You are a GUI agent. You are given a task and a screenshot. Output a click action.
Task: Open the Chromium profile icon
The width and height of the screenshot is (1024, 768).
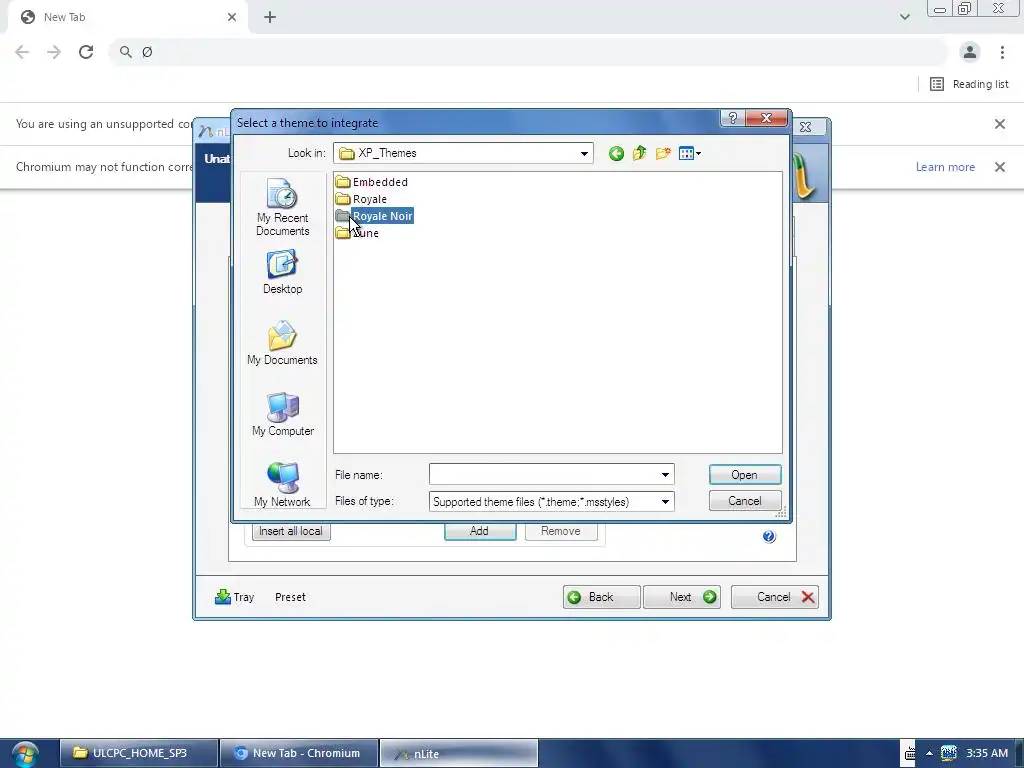[x=970, y=52]
